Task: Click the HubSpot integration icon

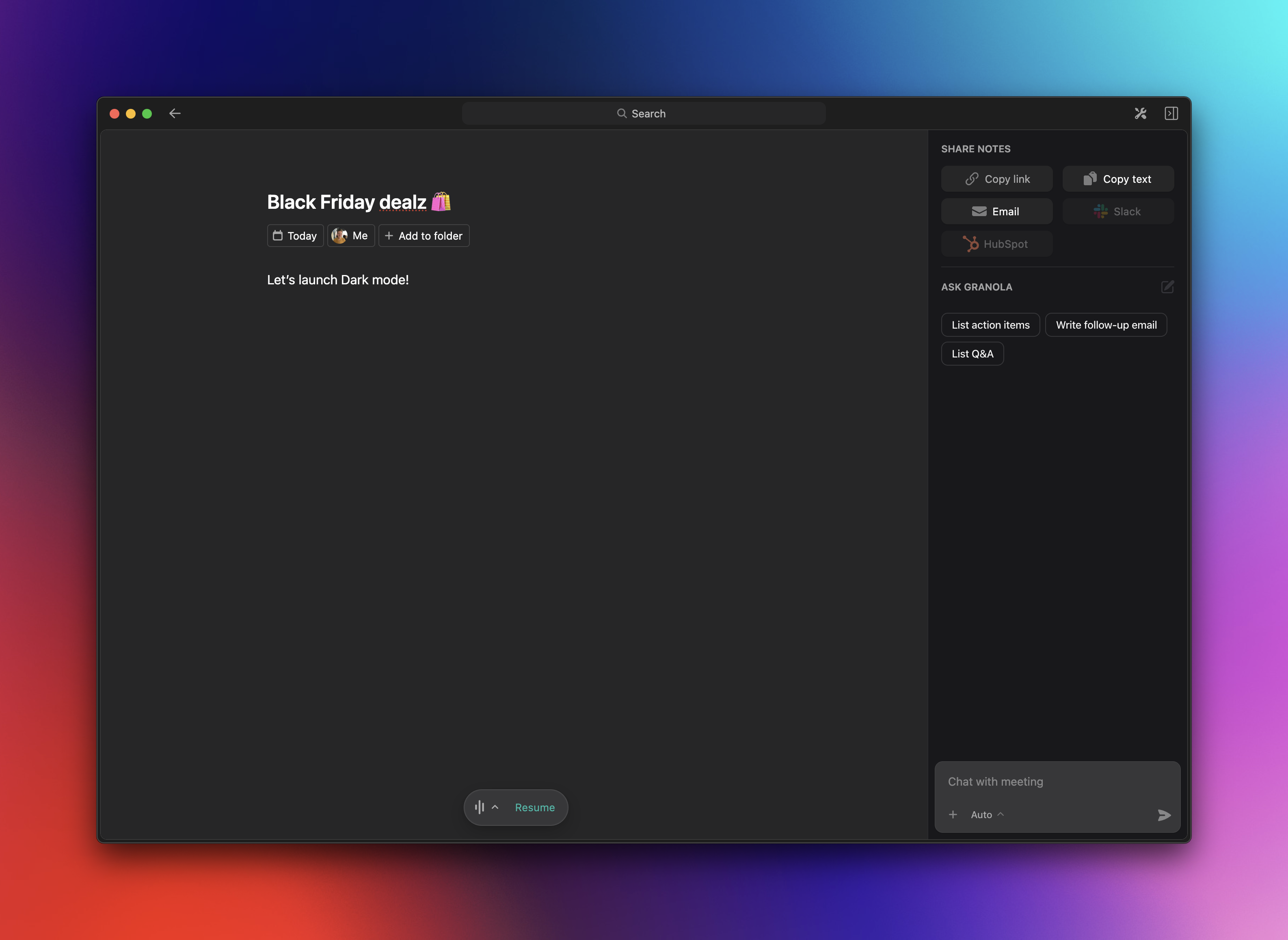Action: pos(971,244)
